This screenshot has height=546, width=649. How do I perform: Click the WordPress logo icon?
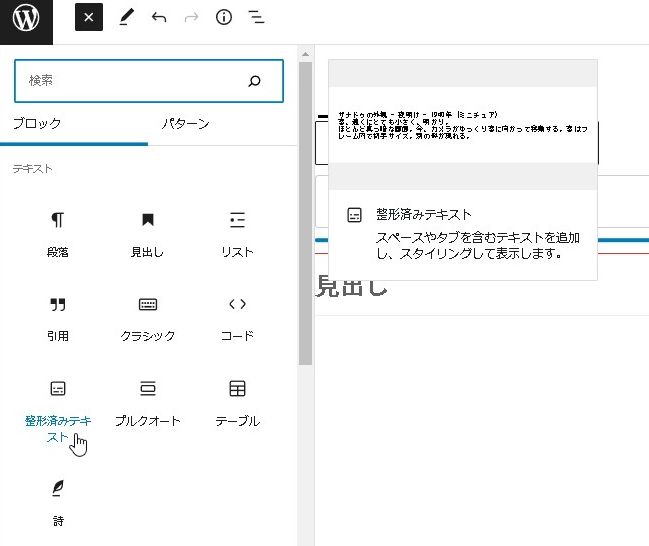26,19
